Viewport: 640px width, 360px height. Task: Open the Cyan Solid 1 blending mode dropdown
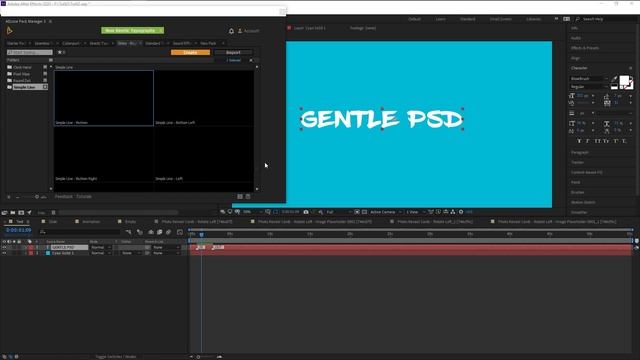(x=101, y=253)
